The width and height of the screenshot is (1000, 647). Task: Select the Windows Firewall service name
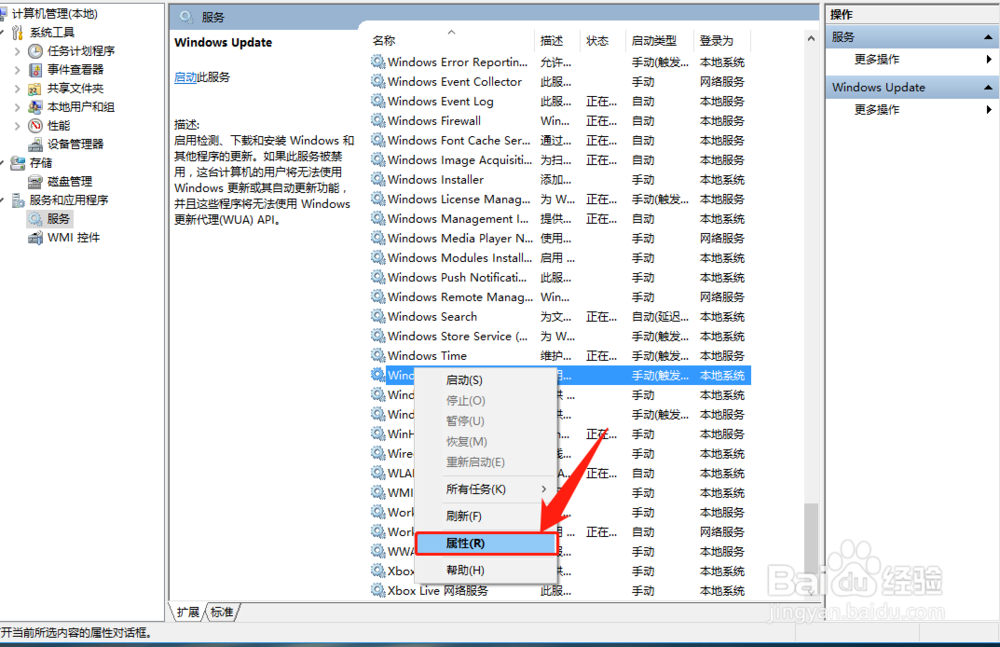coord(434,121)
